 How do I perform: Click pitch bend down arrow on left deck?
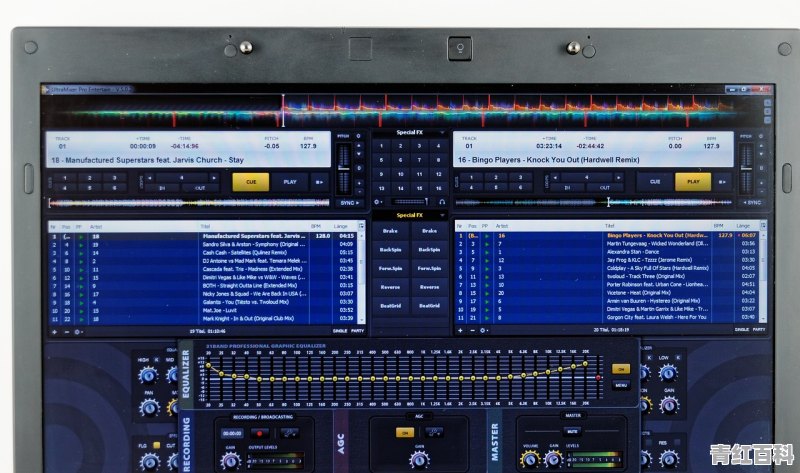click(359, 154)
